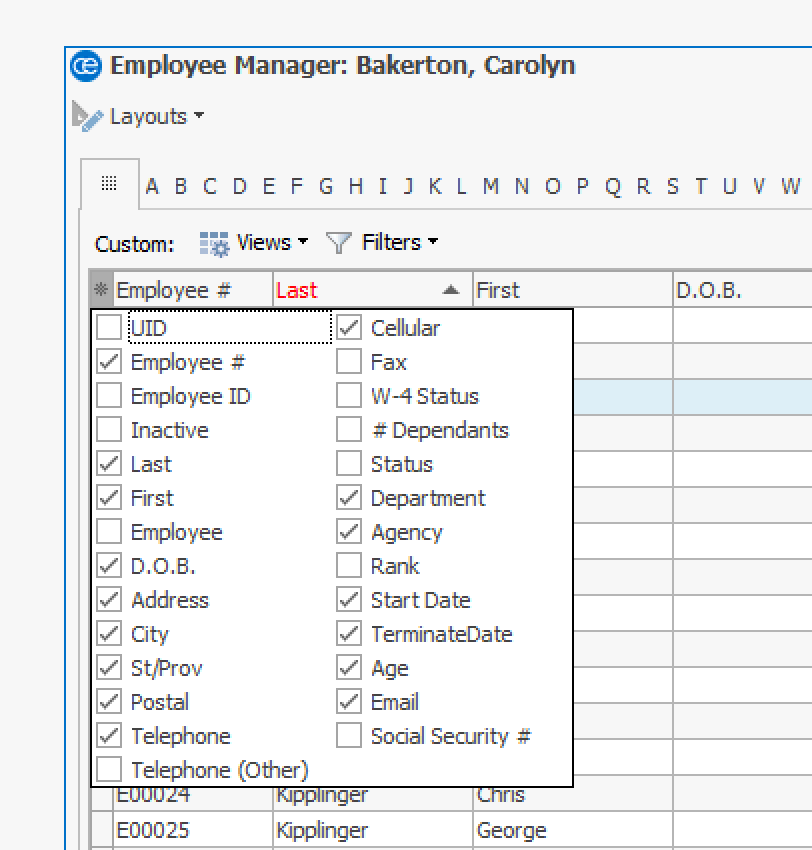The height and width of the screenshot is (850, 812).
Task: Enable the Employee ID column
Action: [109, 396]
